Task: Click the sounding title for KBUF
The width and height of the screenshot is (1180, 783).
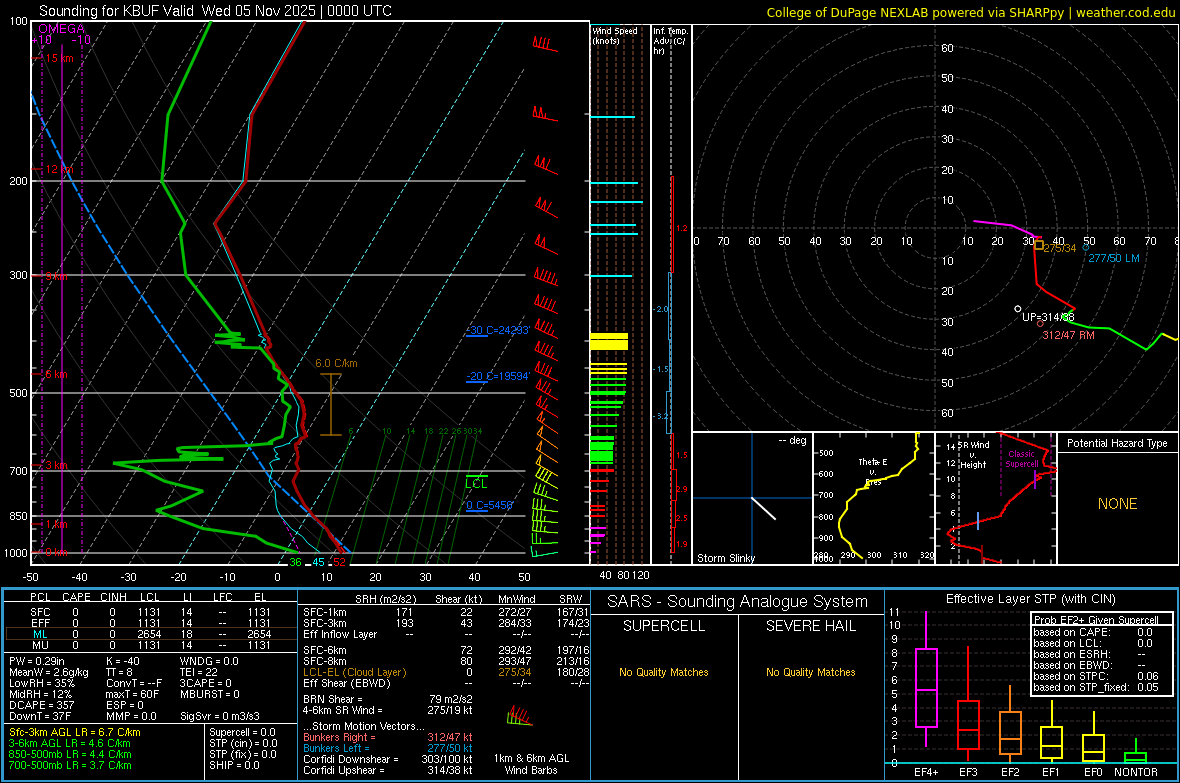Action: [215, 11]
